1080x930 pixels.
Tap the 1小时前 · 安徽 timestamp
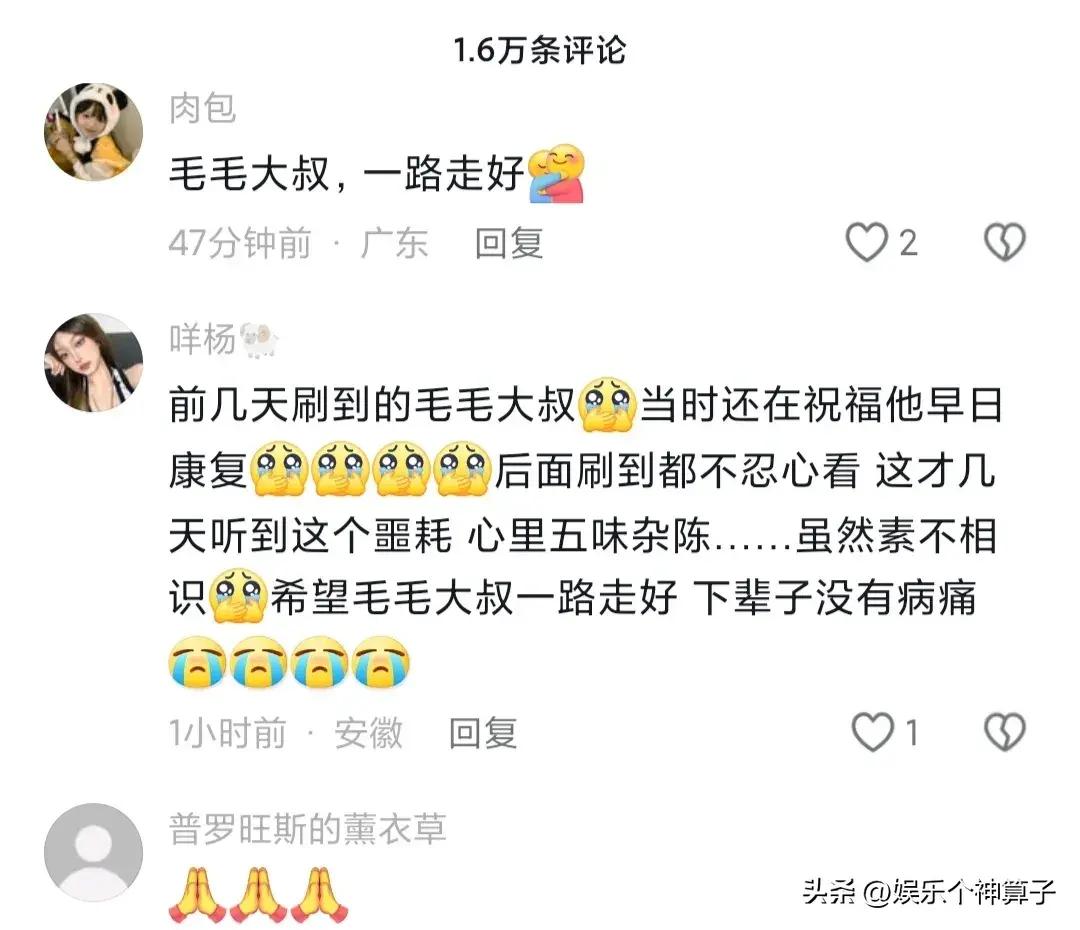[x=286, y=732]
